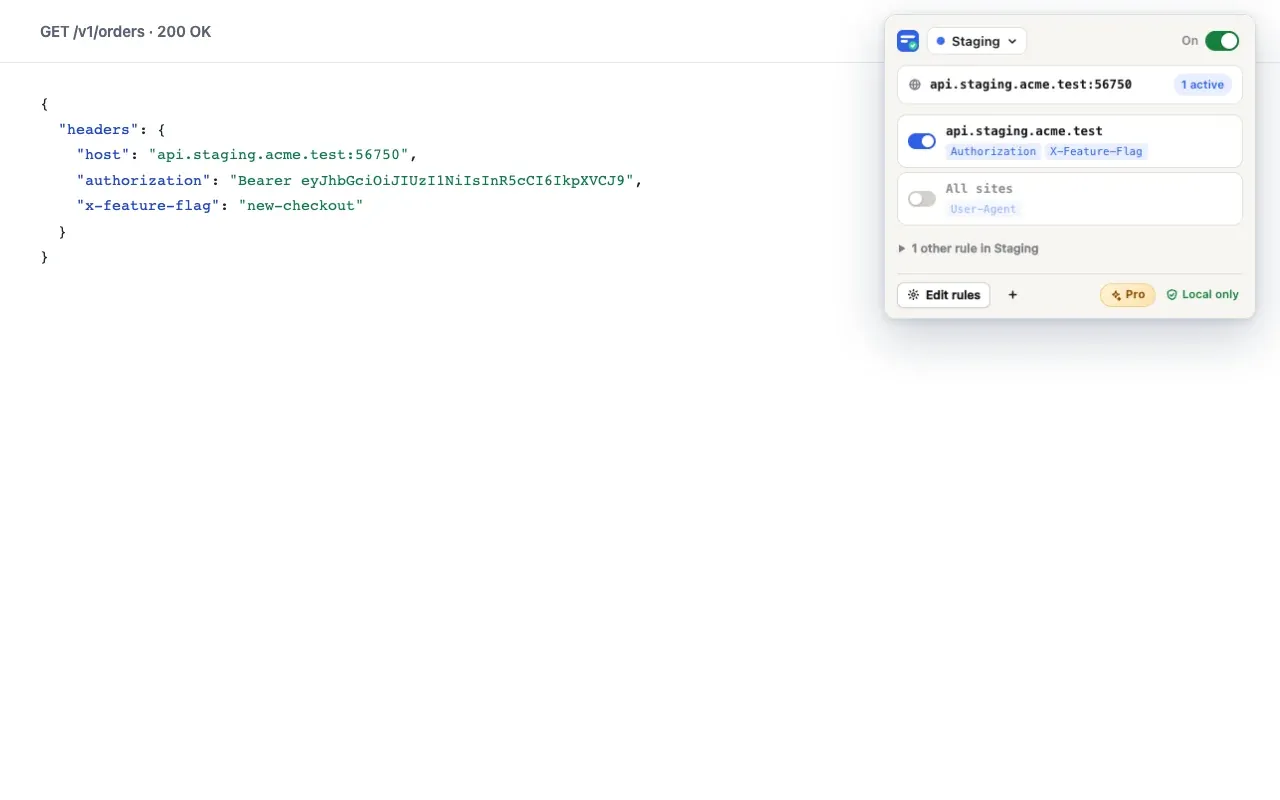Click the Pro badge
Image resolution: width=1280 pixels, height=800 pixels.
(x=1128, y=295)
